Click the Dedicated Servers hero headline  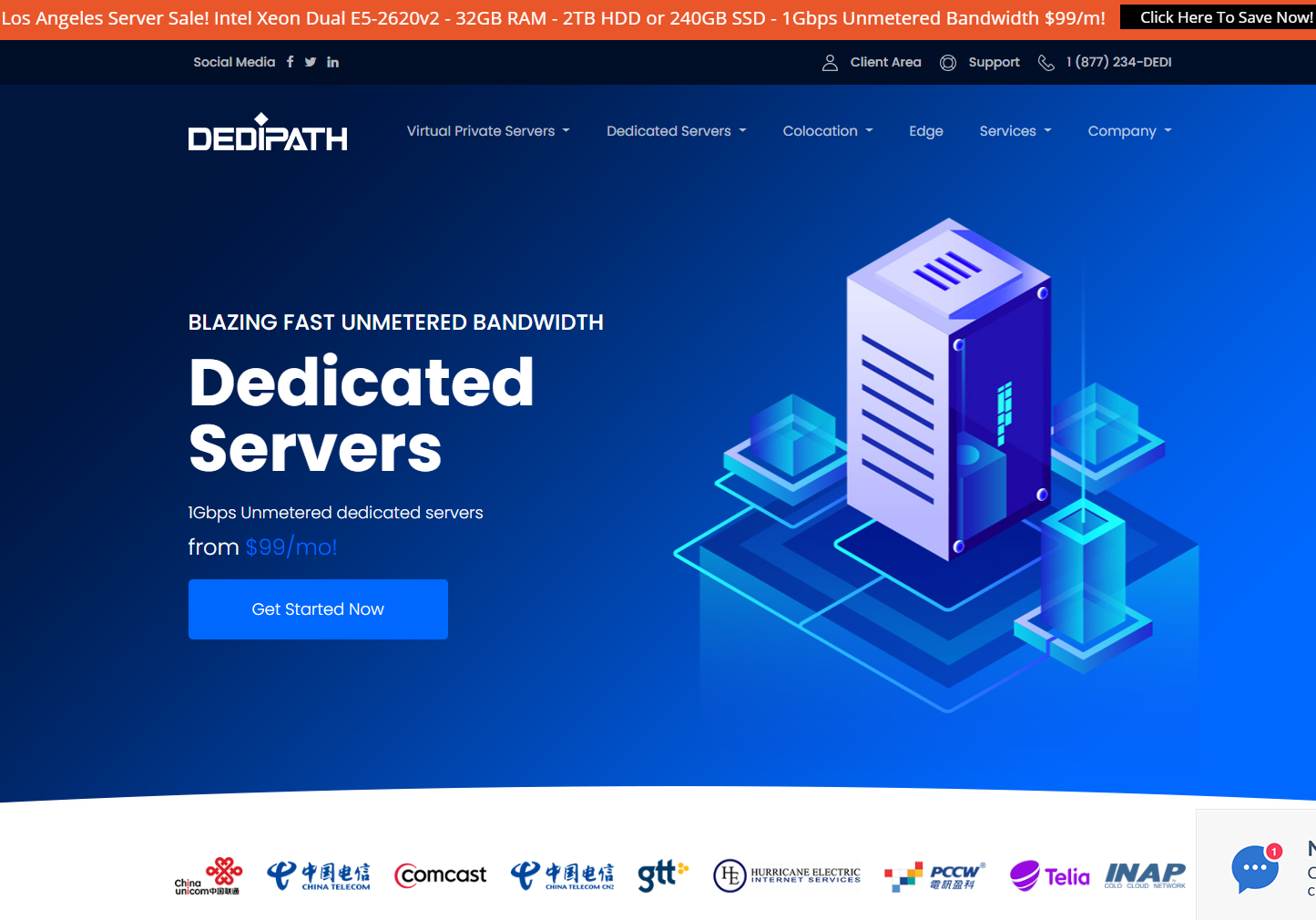coord(362,414)
